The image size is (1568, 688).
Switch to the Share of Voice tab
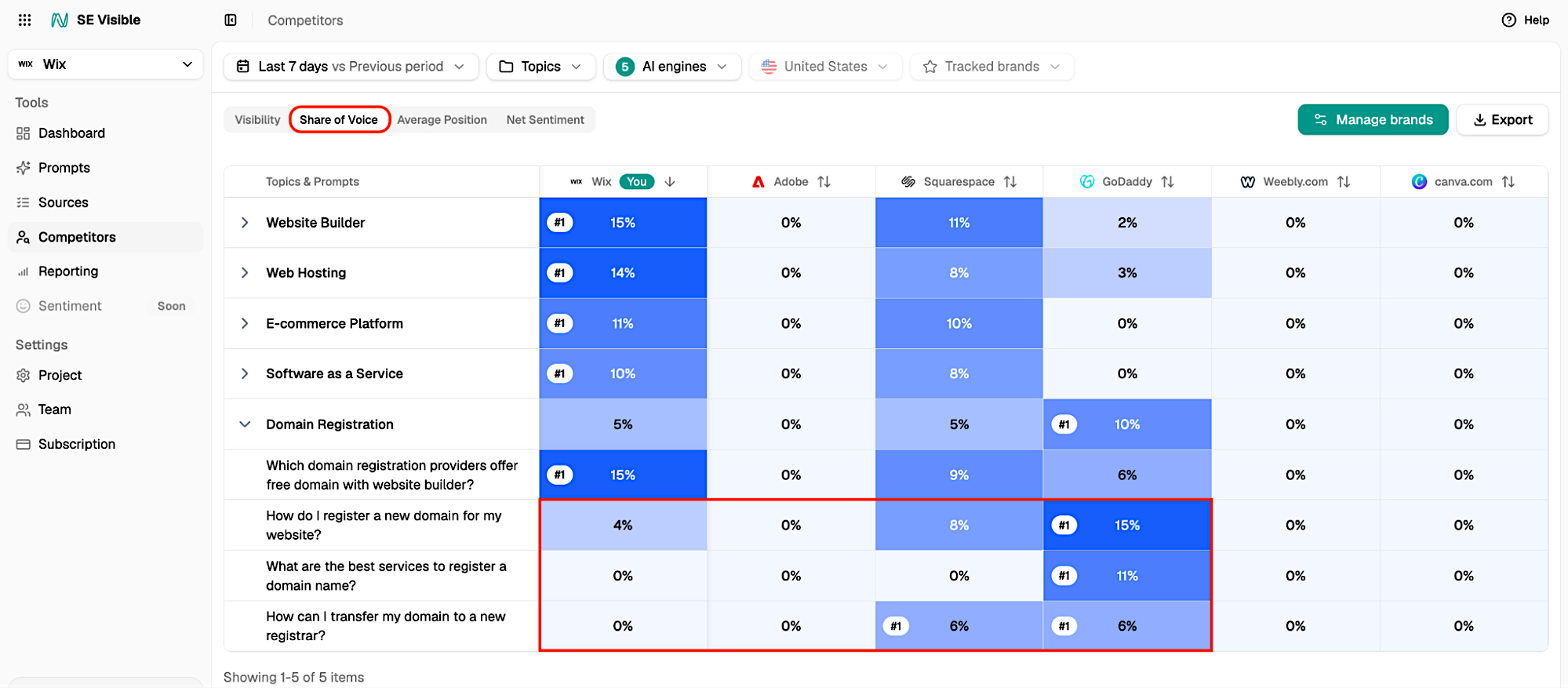pos(339,120)
